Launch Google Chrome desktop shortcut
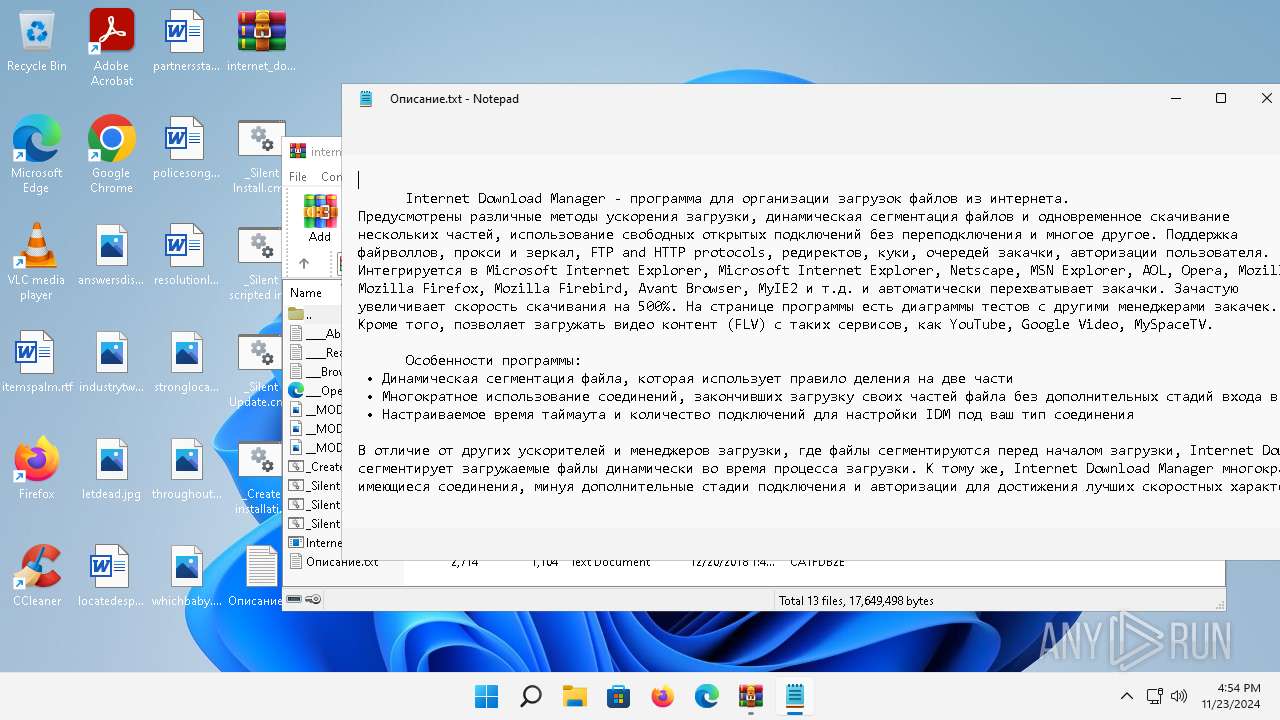The image size is (1280, 720). pyautogui.click(x=112, y=154)
